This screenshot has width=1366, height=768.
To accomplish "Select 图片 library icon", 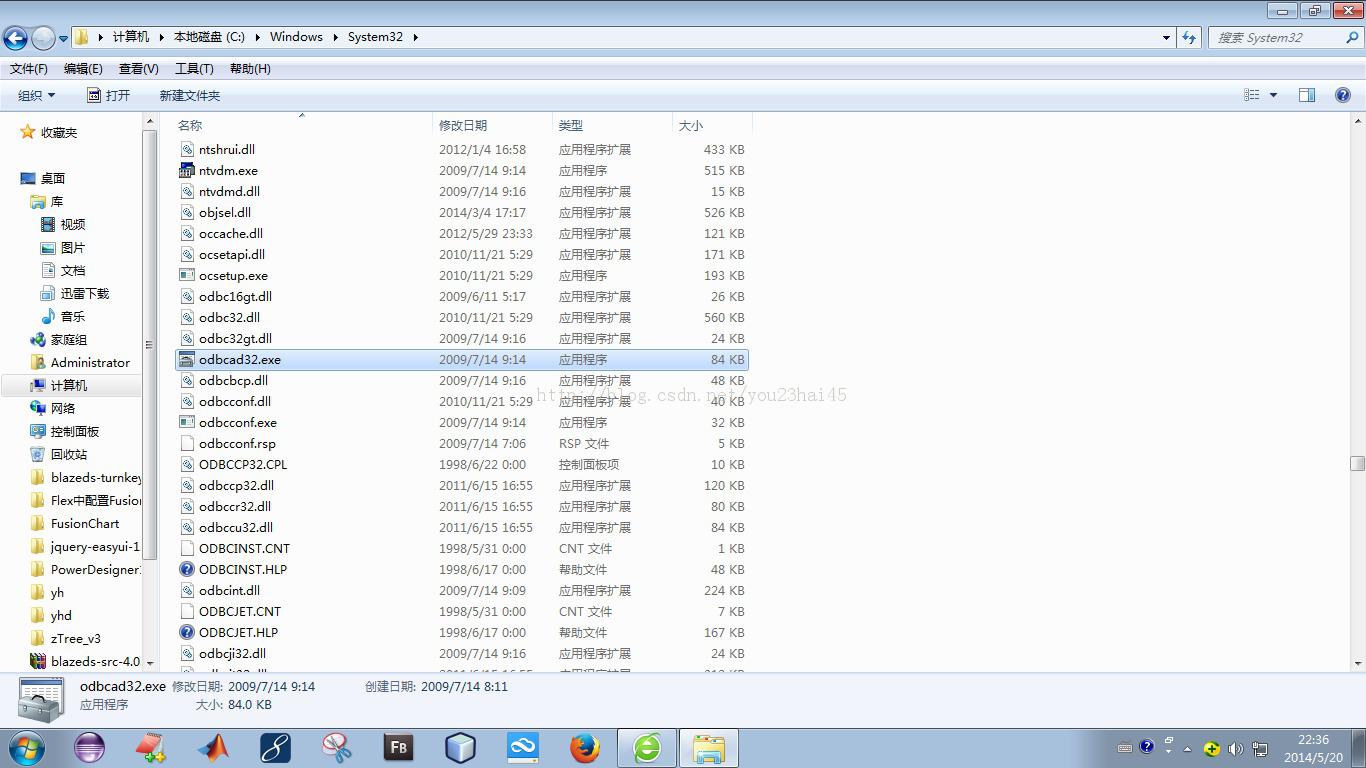I will 48,247.
